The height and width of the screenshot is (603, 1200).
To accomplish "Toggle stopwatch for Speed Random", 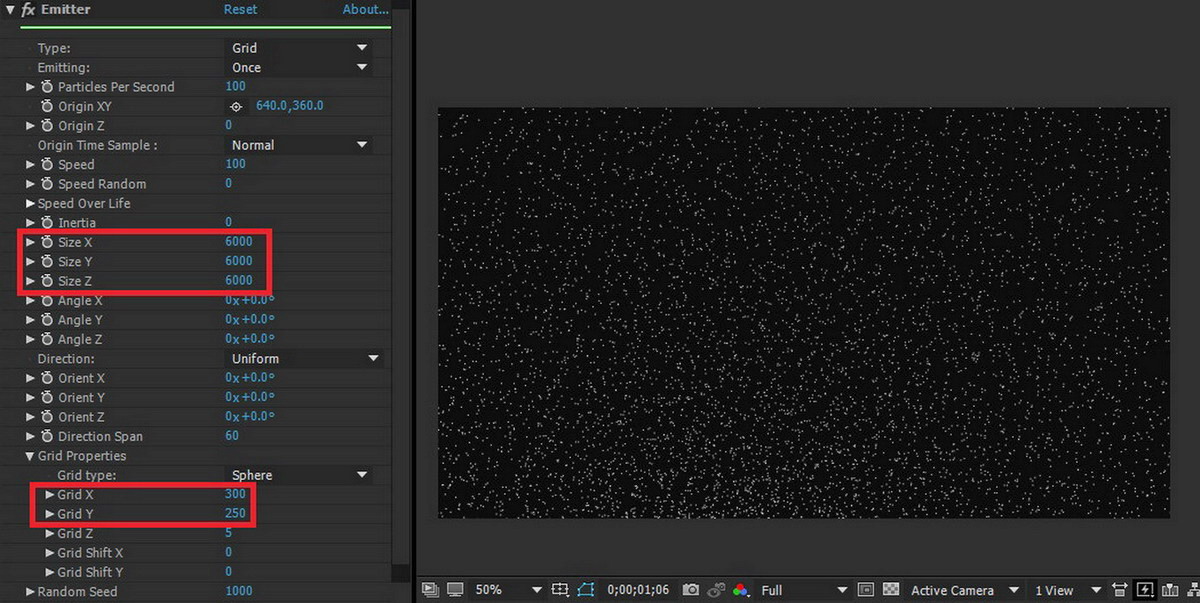I will pos(47,184).
